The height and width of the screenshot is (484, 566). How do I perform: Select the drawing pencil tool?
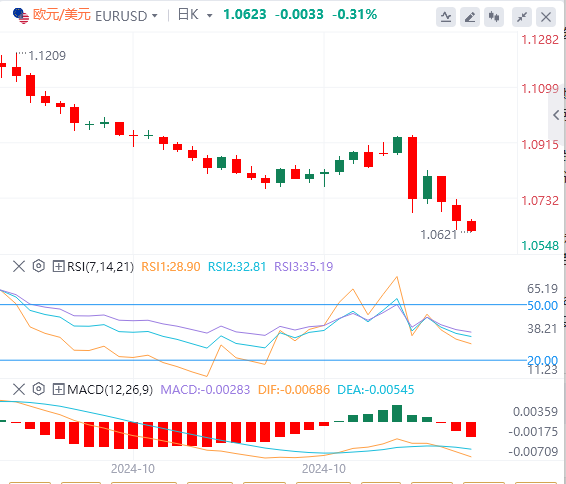click(x=470, y=17)
